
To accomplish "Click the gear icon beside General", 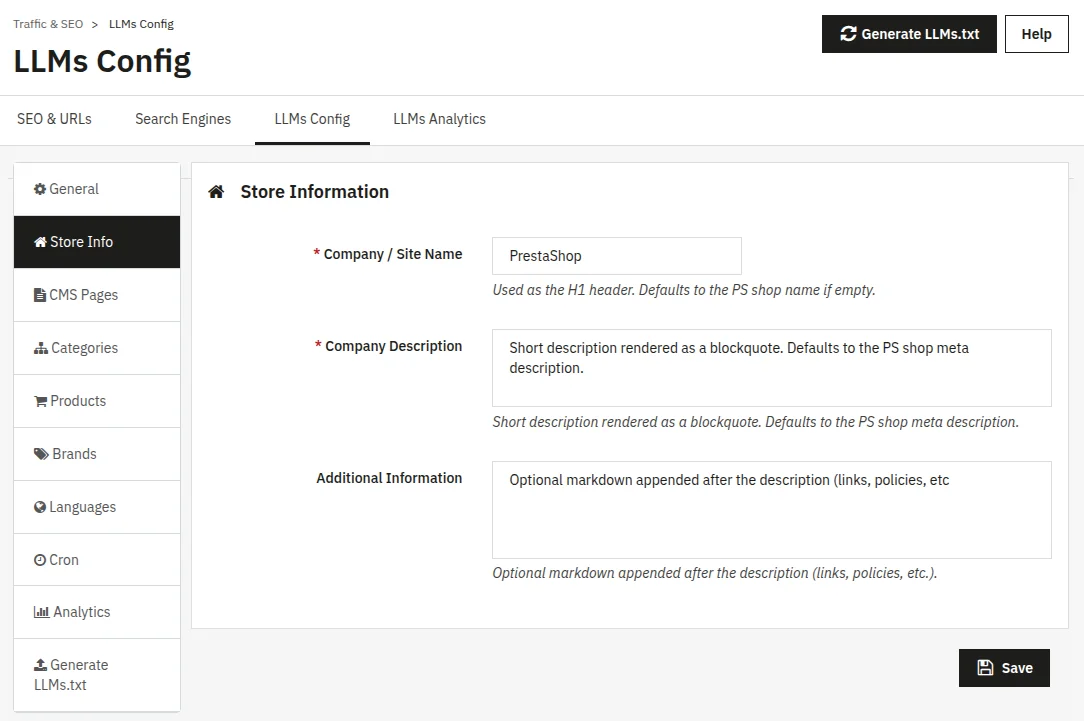I will point(40,189).
